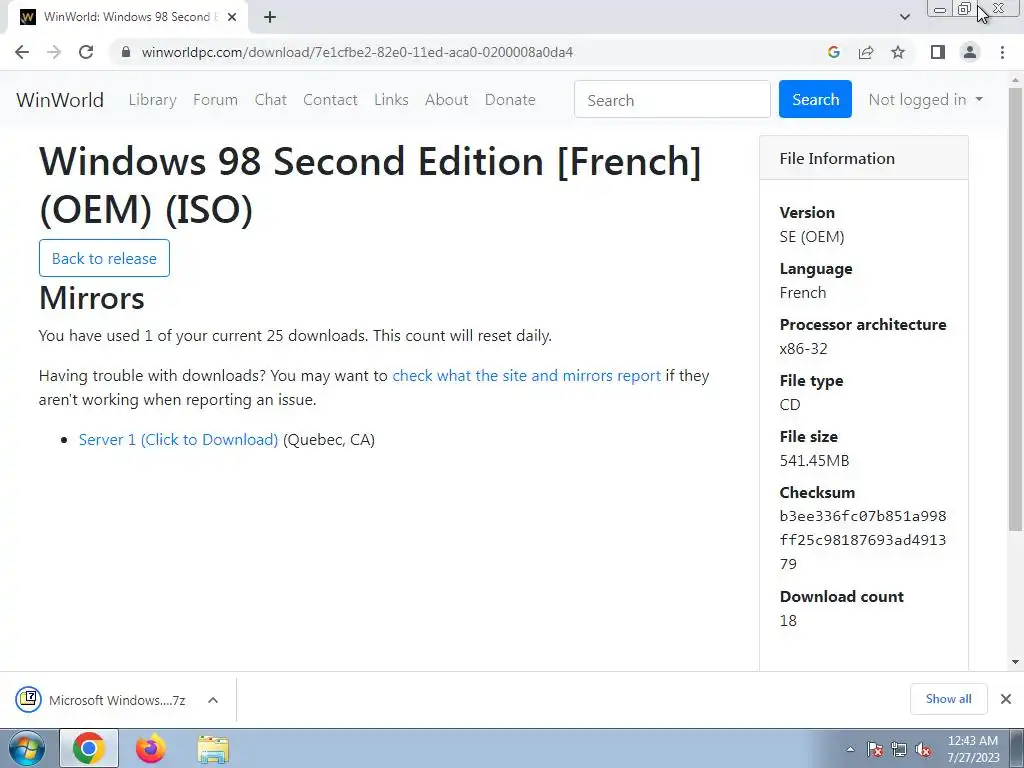The image size is (1024, 768).
Task: Click the Action Center flag icon
Action: click(875, 750)
